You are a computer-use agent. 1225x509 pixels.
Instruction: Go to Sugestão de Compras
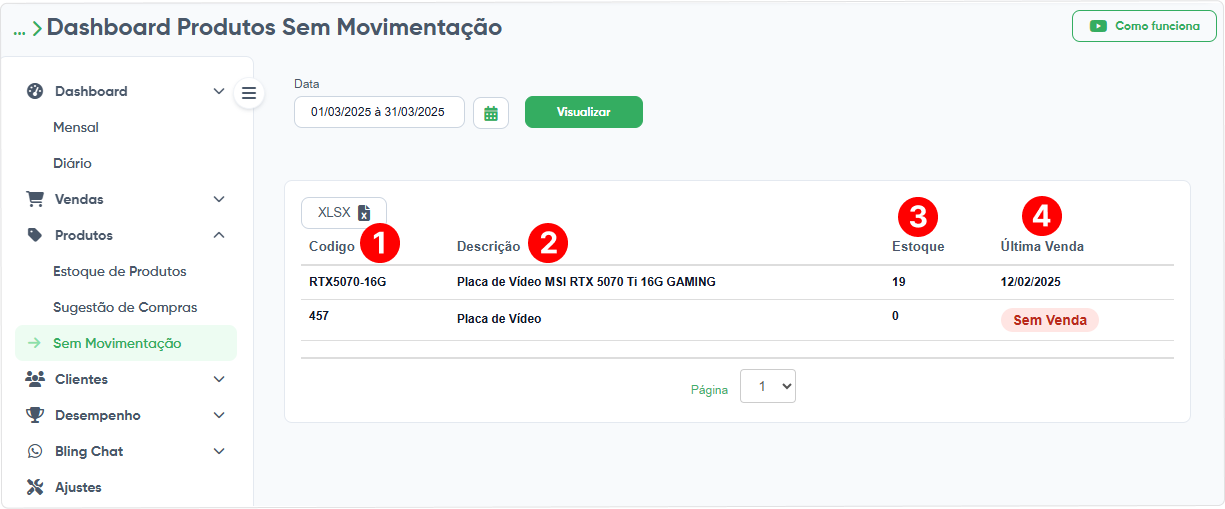pyautogui.click(x=125, y=307)
